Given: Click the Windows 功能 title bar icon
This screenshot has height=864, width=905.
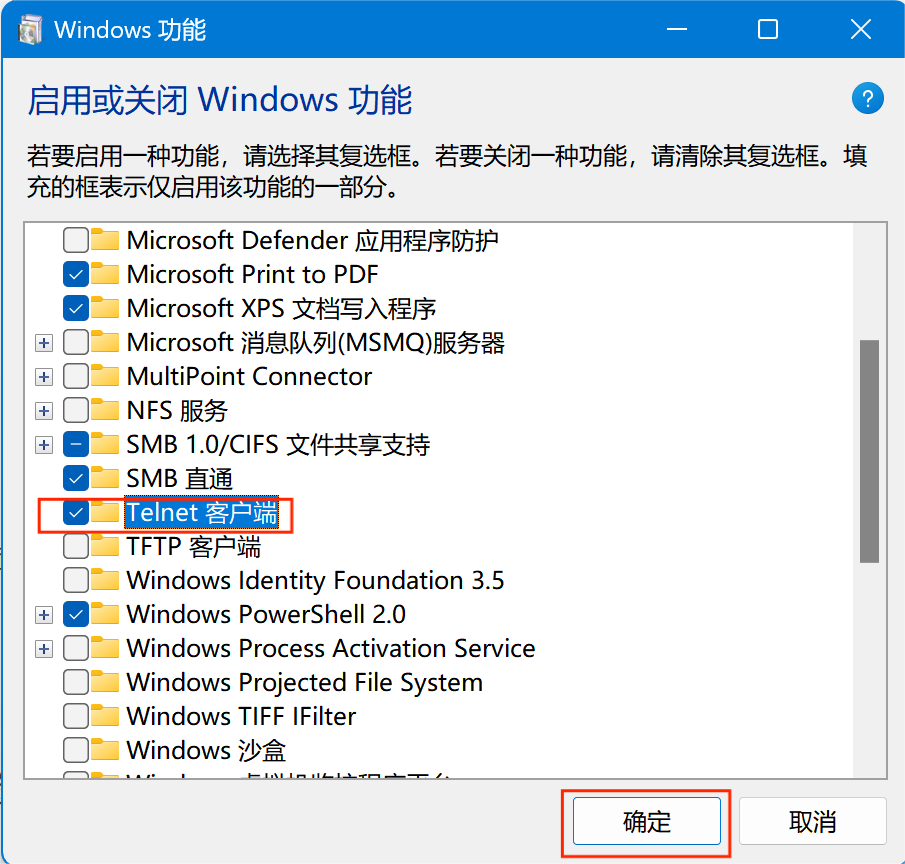Looking at the screenshot, I should [x=29, y=30].
